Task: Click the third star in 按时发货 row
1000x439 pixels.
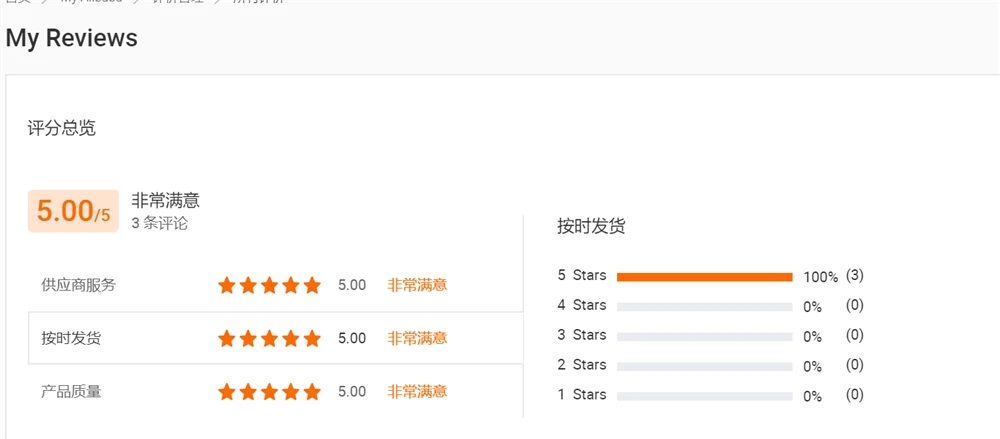Action: click(x=270, y=338)
